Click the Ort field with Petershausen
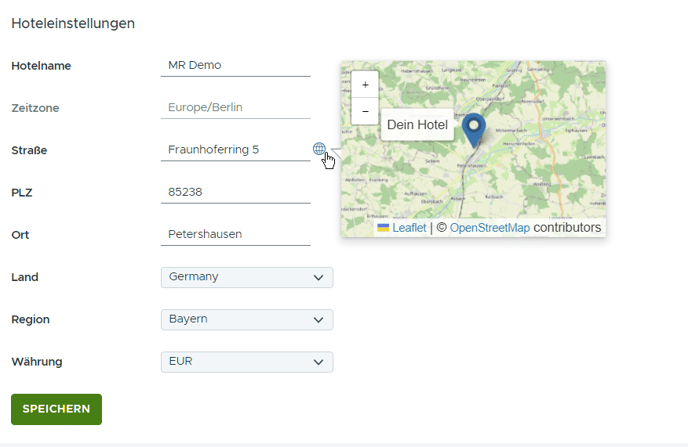The height and width of the screenshot is (447, 688). point(236,235)
